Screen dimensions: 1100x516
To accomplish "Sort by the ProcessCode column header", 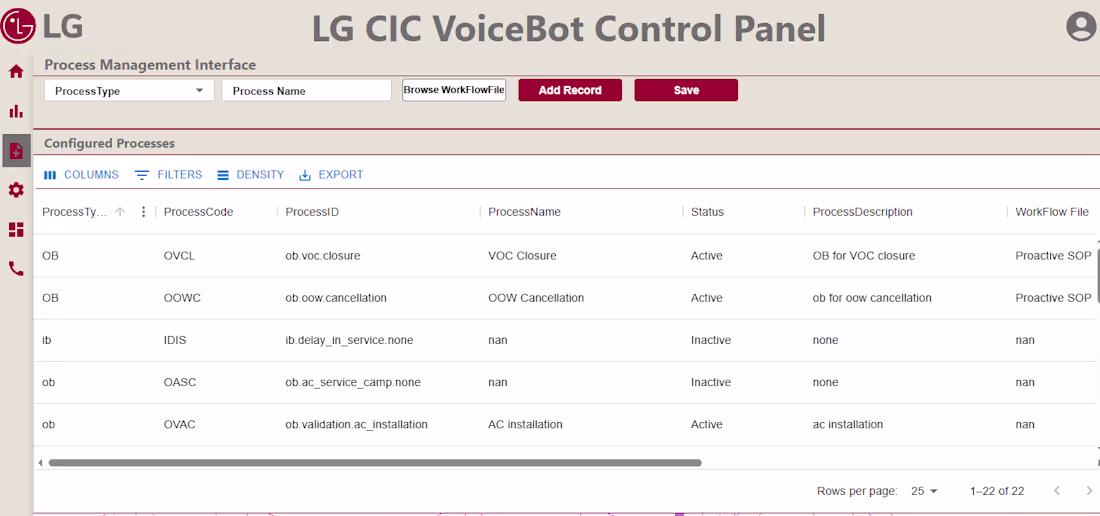I will pyautogui.click(x=199, y=212).
